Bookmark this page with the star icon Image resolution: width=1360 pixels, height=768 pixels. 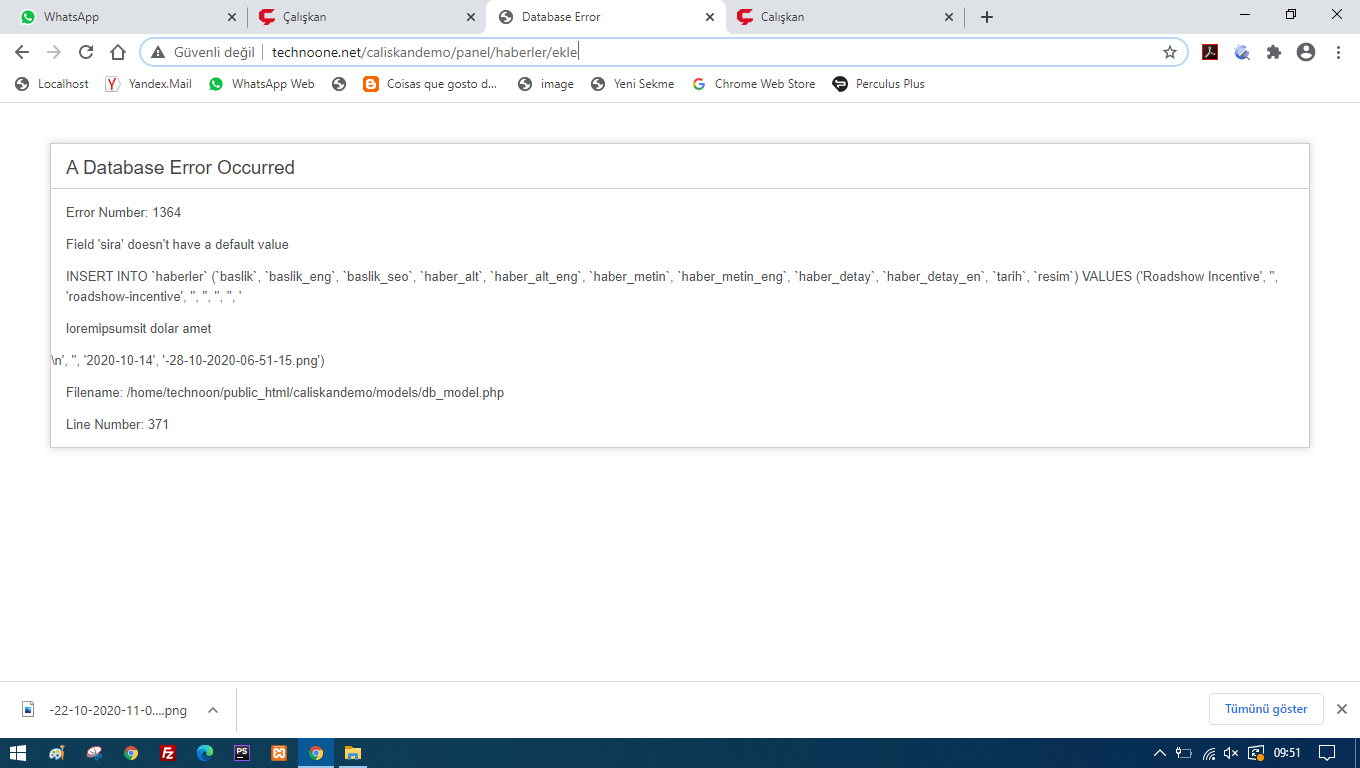coord(1169,52)
